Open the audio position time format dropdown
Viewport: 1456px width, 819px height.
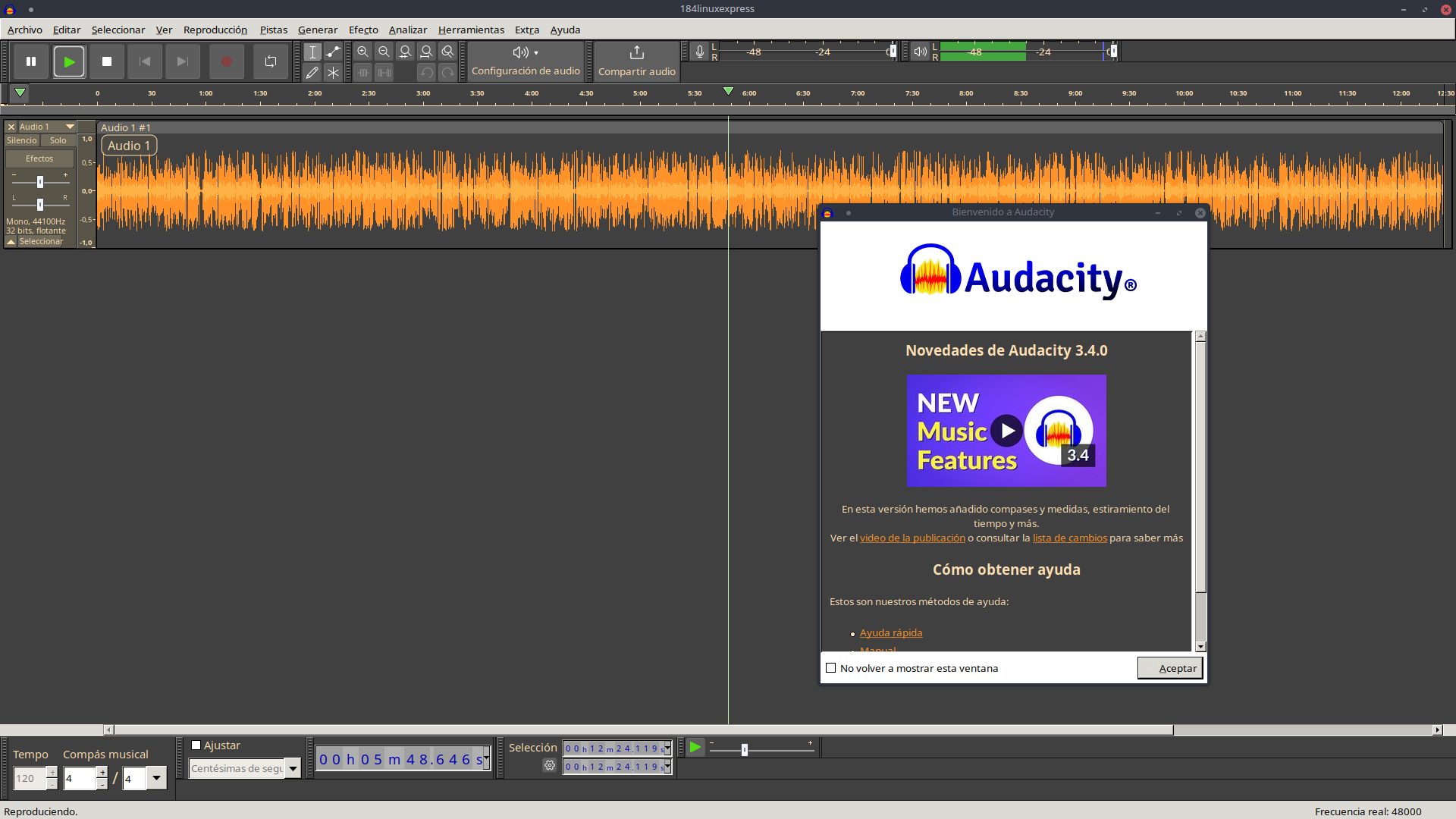[x=486, y=758]
